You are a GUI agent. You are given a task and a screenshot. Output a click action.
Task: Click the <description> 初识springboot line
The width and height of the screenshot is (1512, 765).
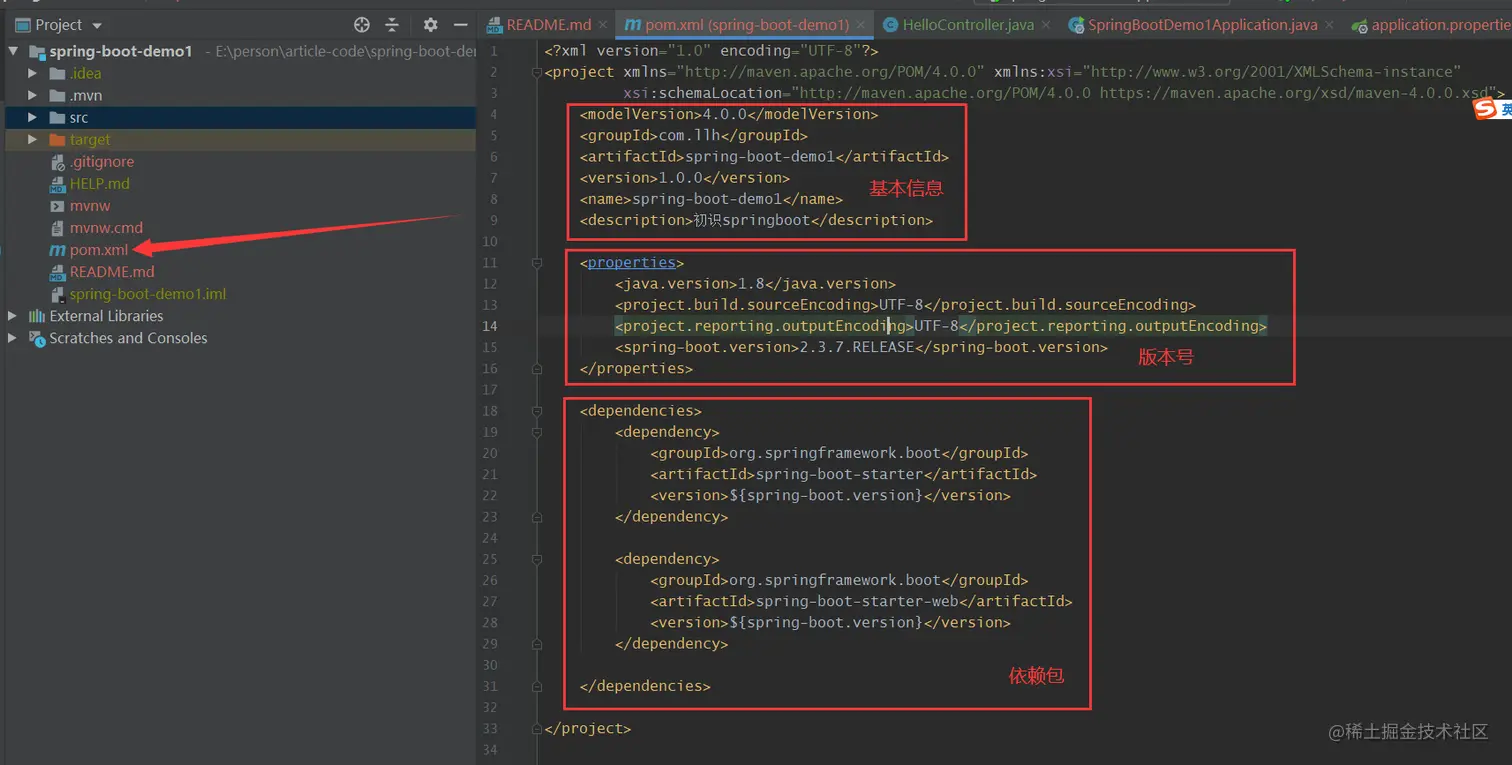click(756, 220)
